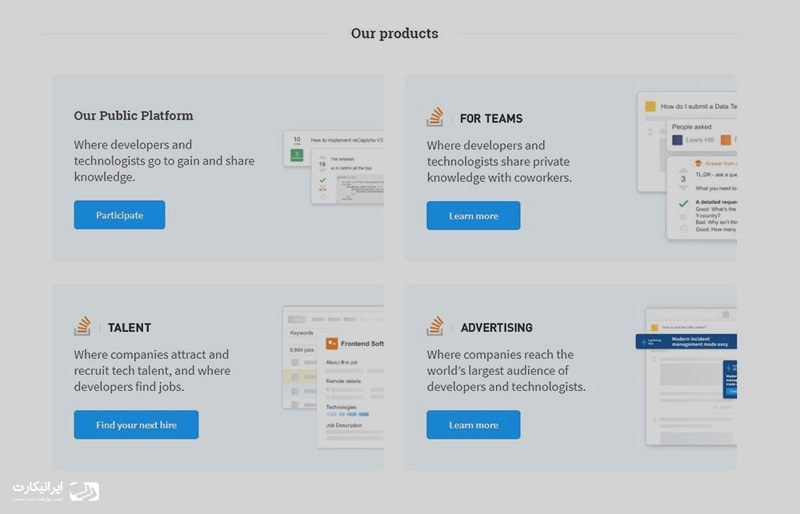Open the Public Platform Q&A preview image
Image resolution: width=800 pixels, height=514 pixels.
click(x=334, y=167)
